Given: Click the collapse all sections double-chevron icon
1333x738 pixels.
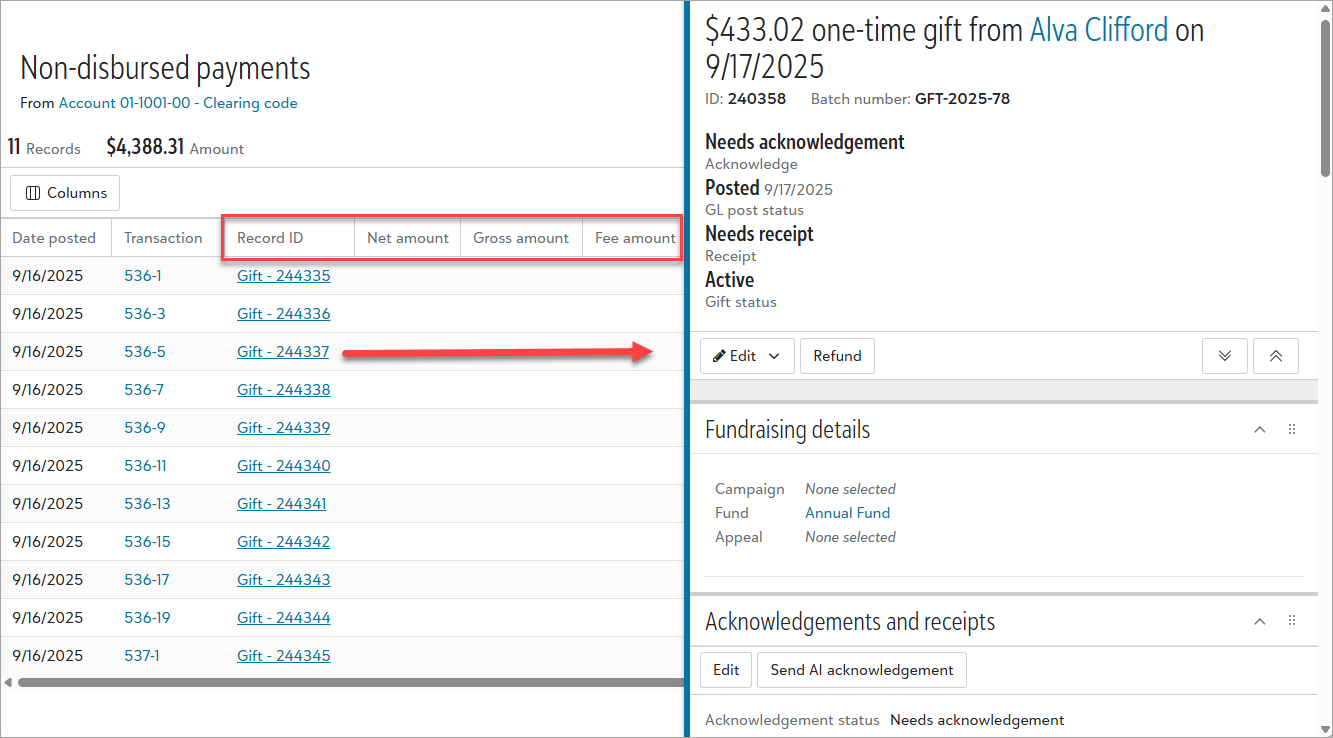Looking at the screenshot, I should pyautogui.click(x=1275, y=356).
